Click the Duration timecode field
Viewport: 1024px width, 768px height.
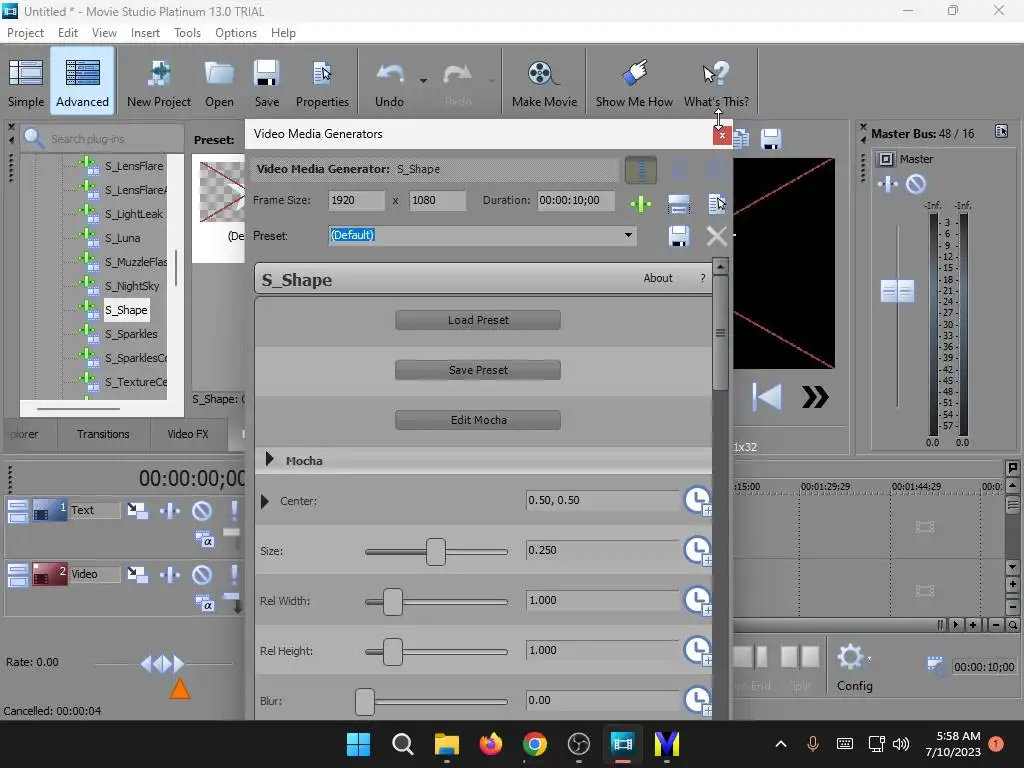575,200
